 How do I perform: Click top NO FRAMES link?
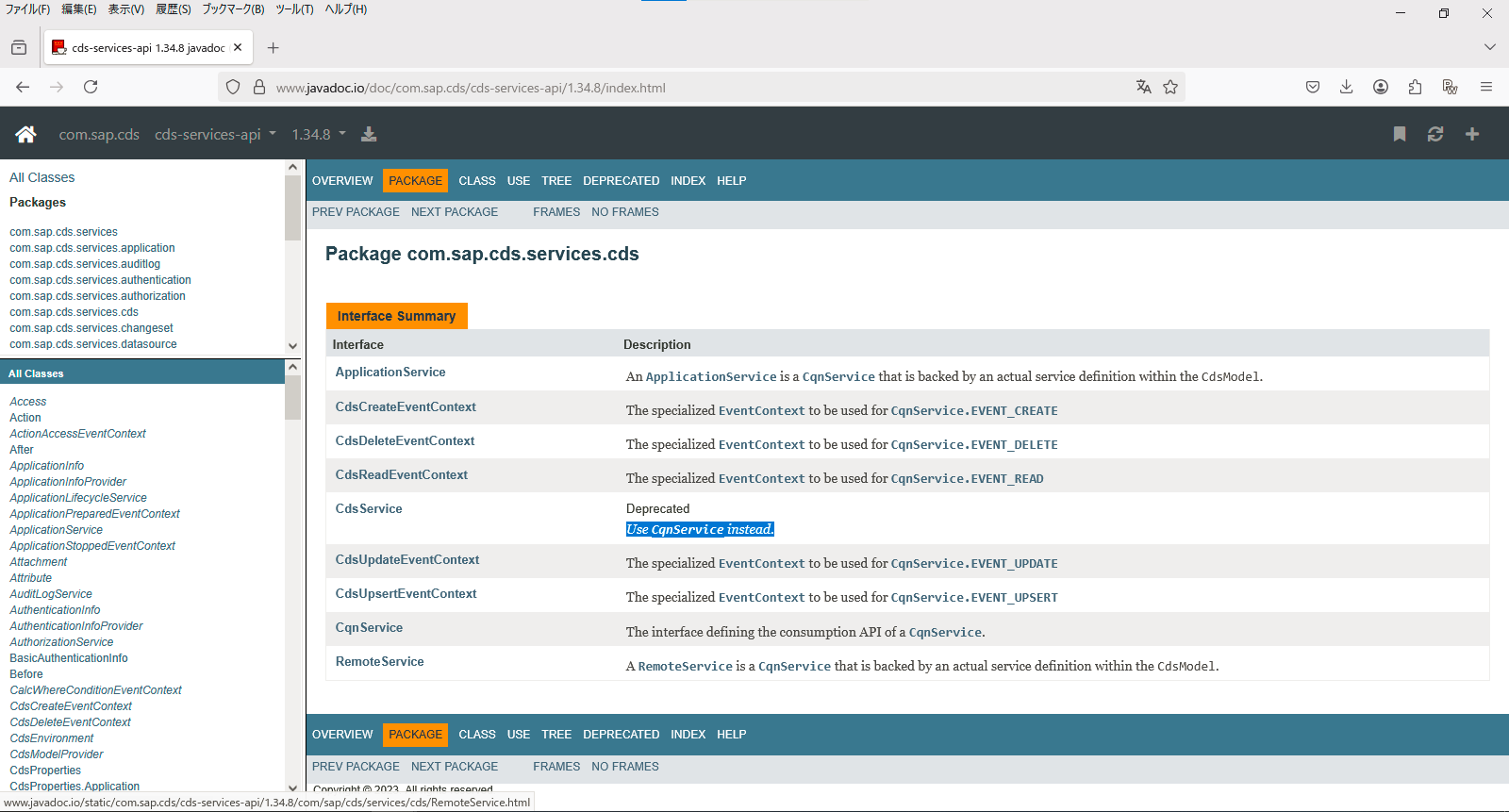tap(625, 212)
